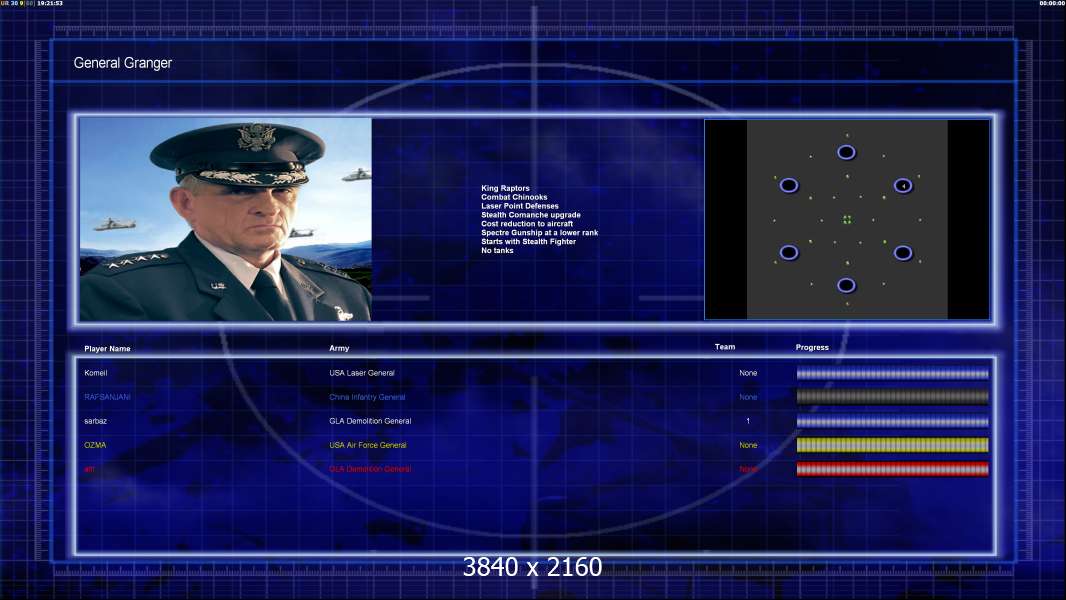Click the Team column header
Screen dimensions: 1066x600
tap(725, 347)
